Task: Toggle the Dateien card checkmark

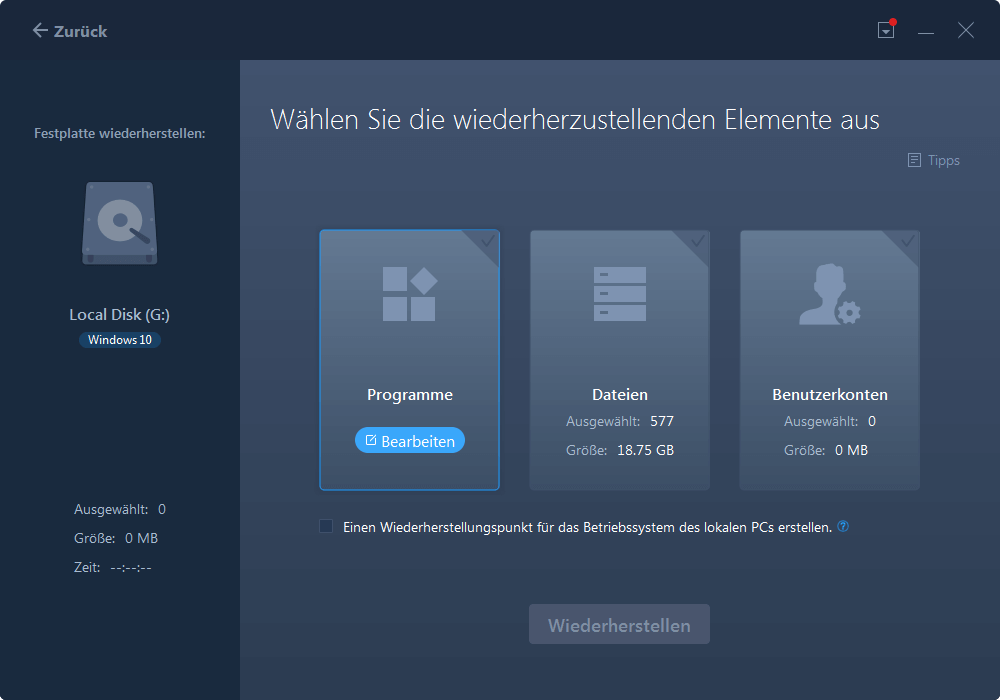Action: click(x=698, y=242)
